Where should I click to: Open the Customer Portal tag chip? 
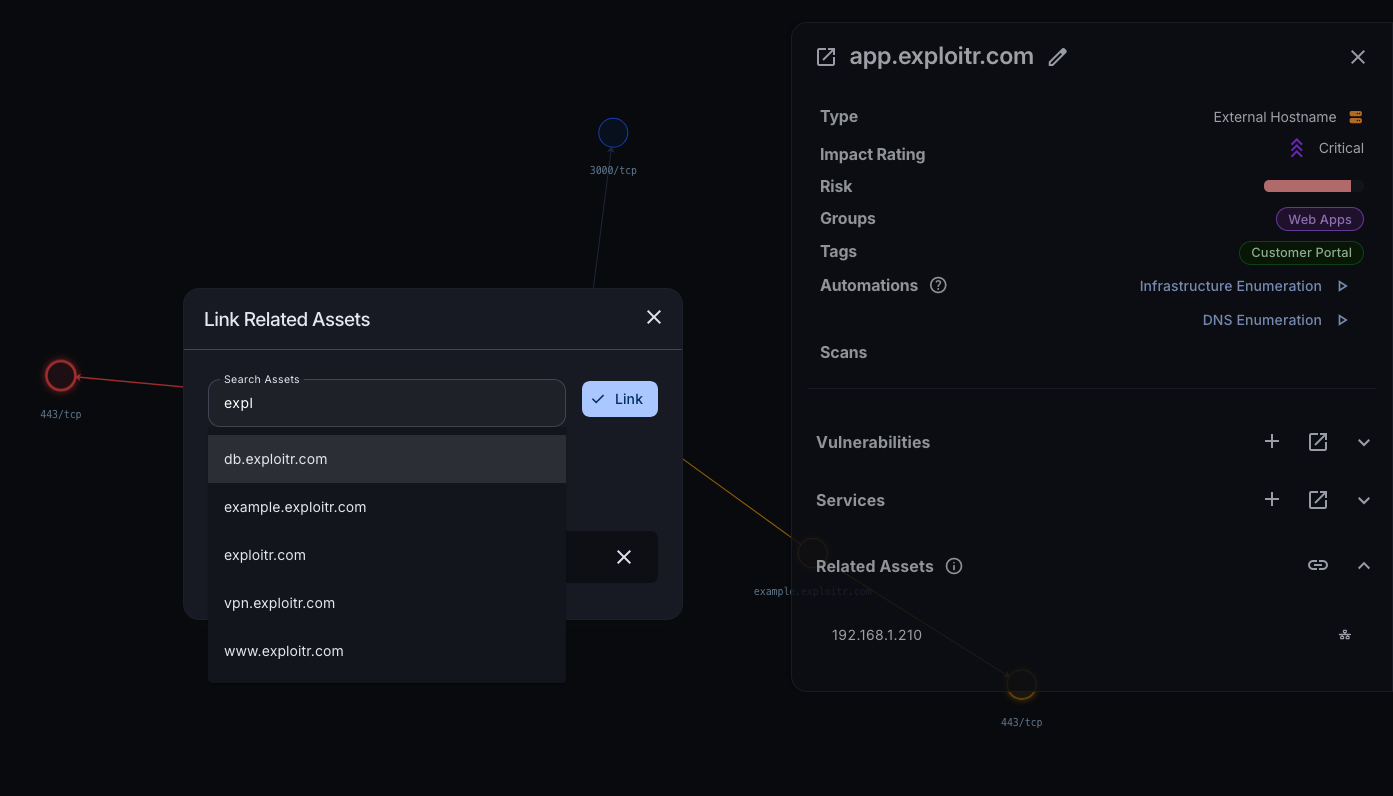tap(1301, 252)
